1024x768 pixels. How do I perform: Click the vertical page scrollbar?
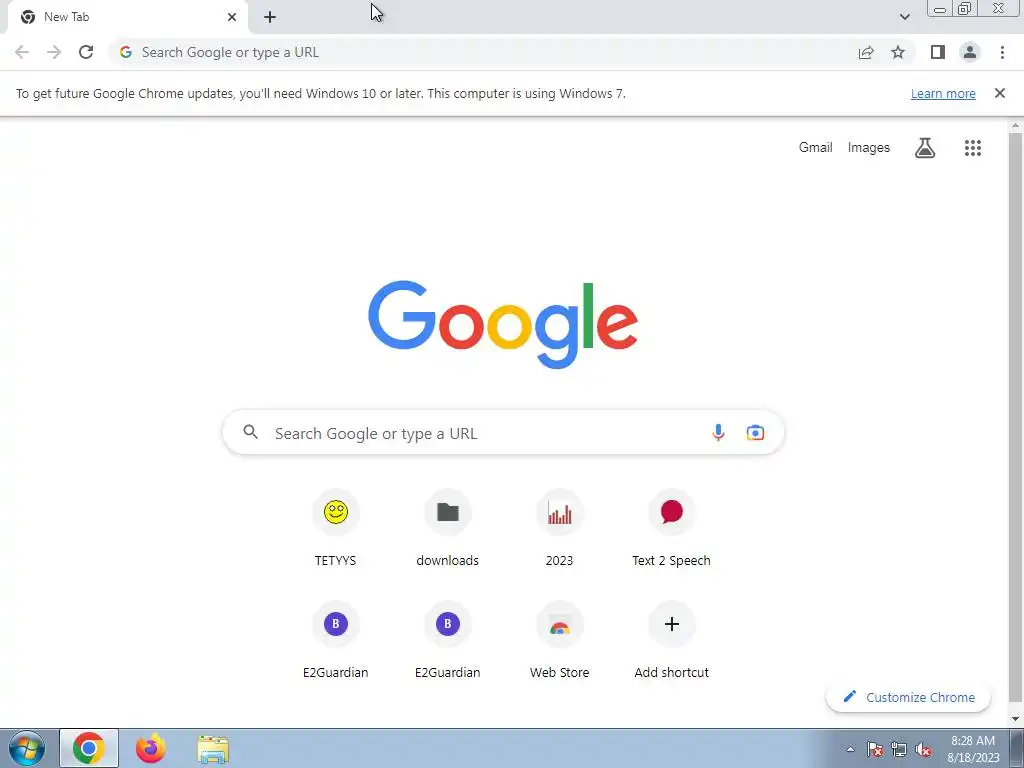1015,418
